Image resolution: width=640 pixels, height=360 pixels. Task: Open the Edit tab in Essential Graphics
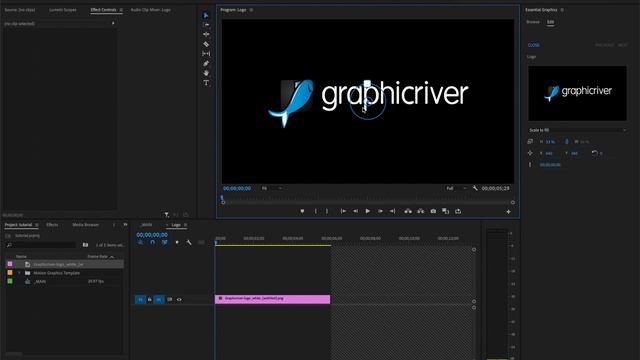[x=551, y=22]
